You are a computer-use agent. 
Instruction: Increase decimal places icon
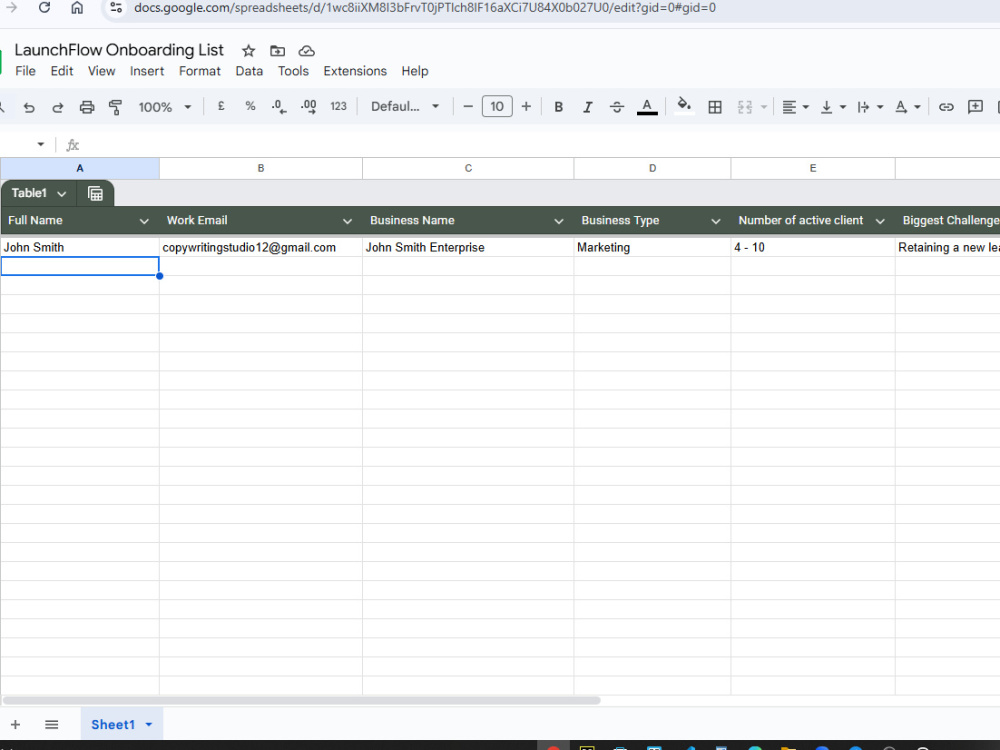[308, 107]
